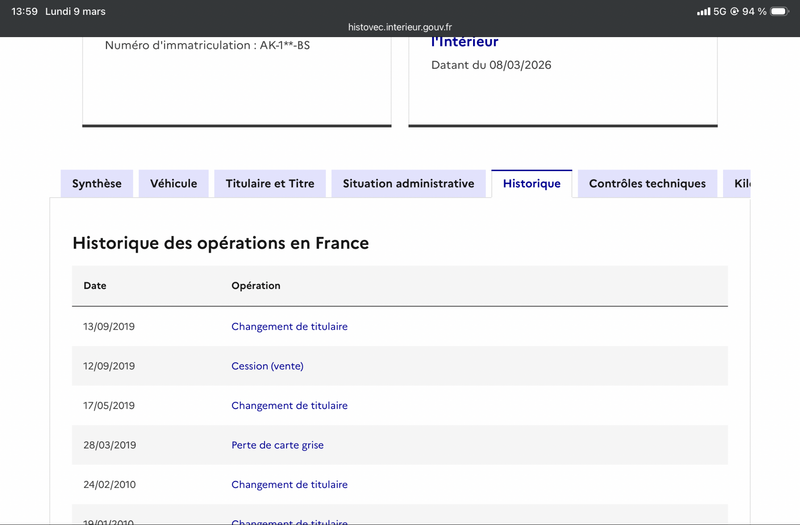Open the Situation administrative tab

(408, 184)
